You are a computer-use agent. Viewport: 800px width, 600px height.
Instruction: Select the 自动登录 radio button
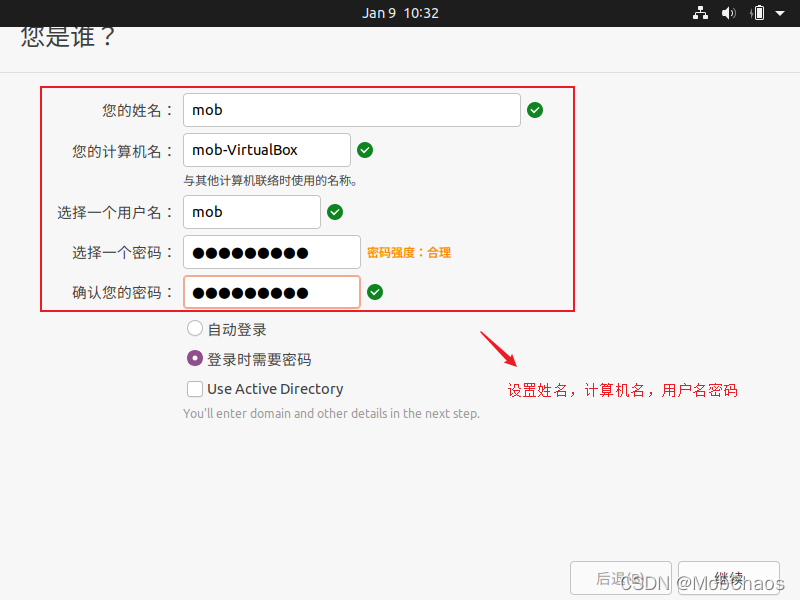[195, 329]
